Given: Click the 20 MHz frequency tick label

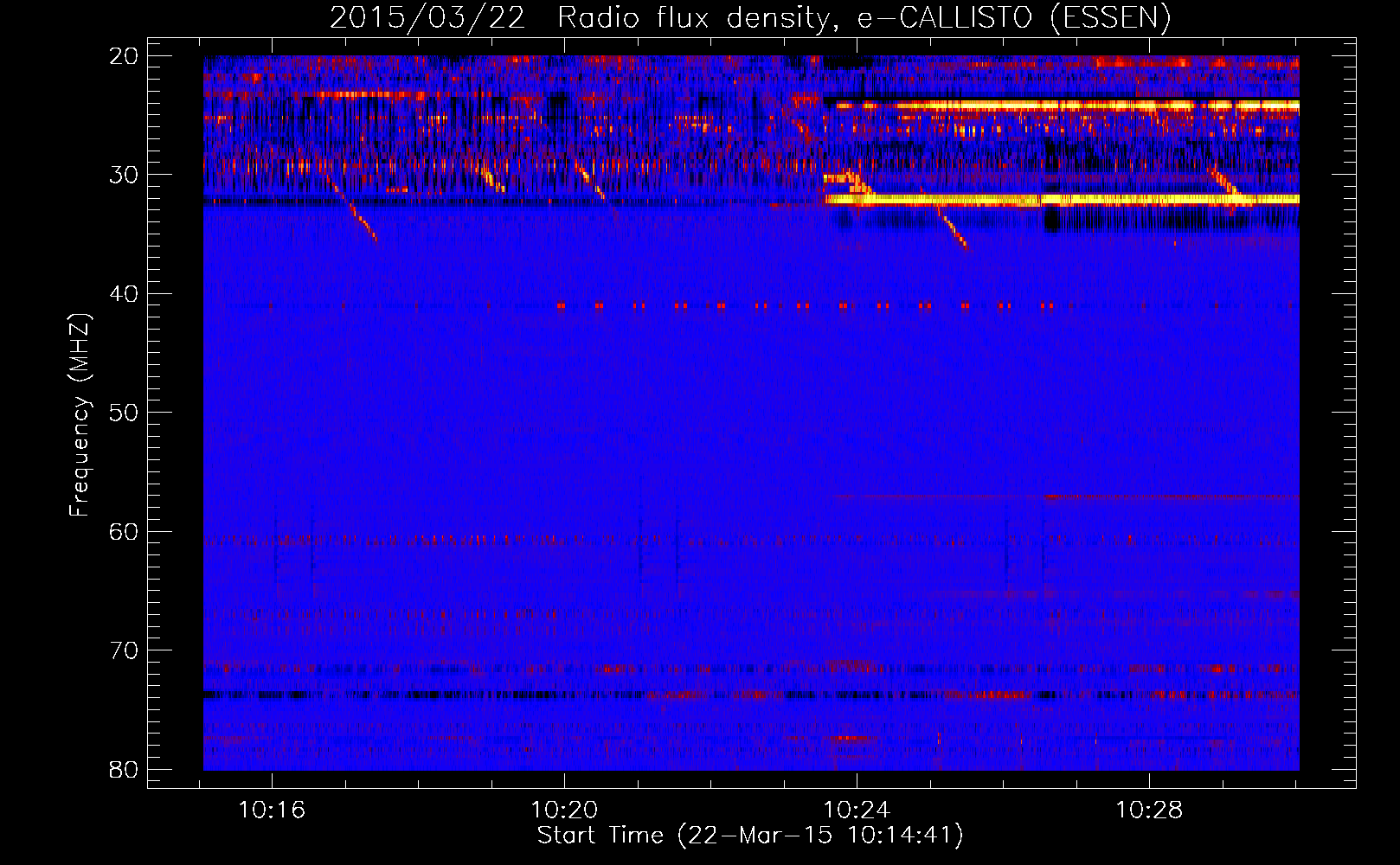Looking at the screenshot, I should tap(124, 56).
